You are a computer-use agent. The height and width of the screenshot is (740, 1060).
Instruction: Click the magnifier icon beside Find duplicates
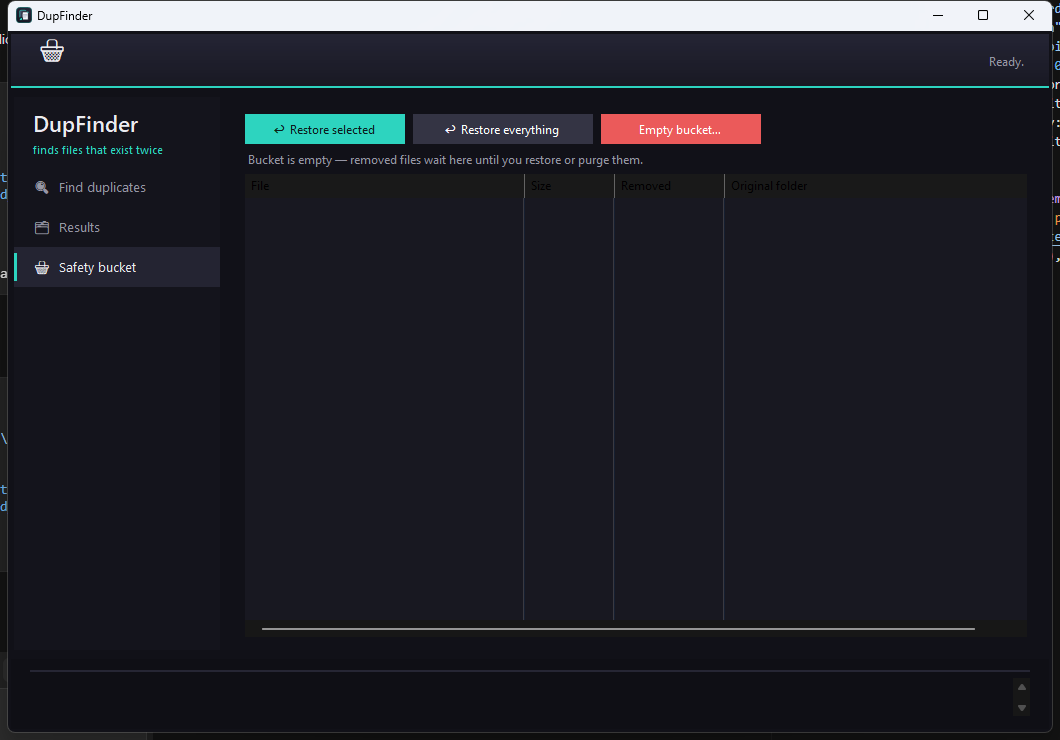click(x=42, y=187)
